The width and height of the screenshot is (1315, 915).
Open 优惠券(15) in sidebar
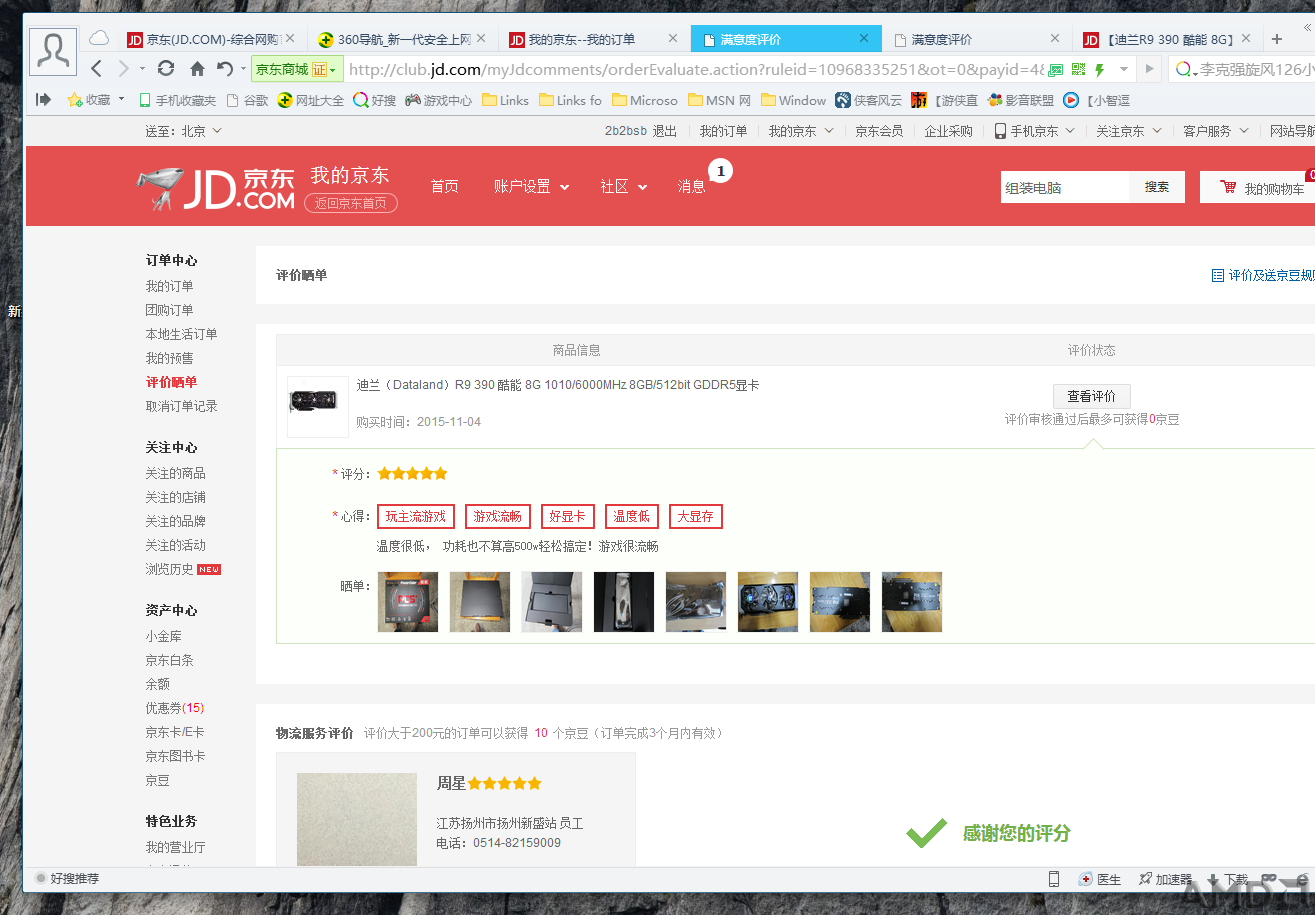(x=174, y=708)
